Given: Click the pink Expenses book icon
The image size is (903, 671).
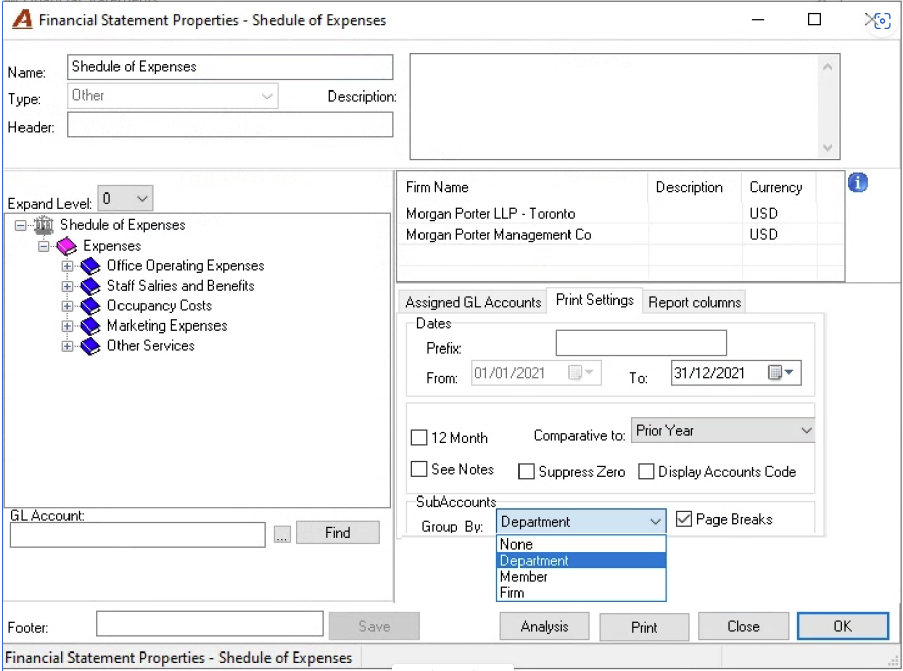Looking at the screenshot, I should (x=67, y=246).
